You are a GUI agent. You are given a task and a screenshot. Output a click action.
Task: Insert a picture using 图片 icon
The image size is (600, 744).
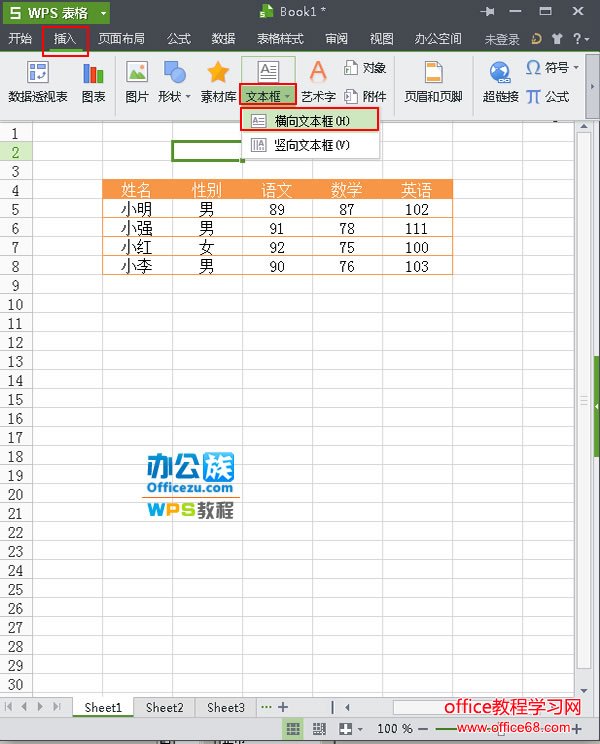tap(137, 83)
